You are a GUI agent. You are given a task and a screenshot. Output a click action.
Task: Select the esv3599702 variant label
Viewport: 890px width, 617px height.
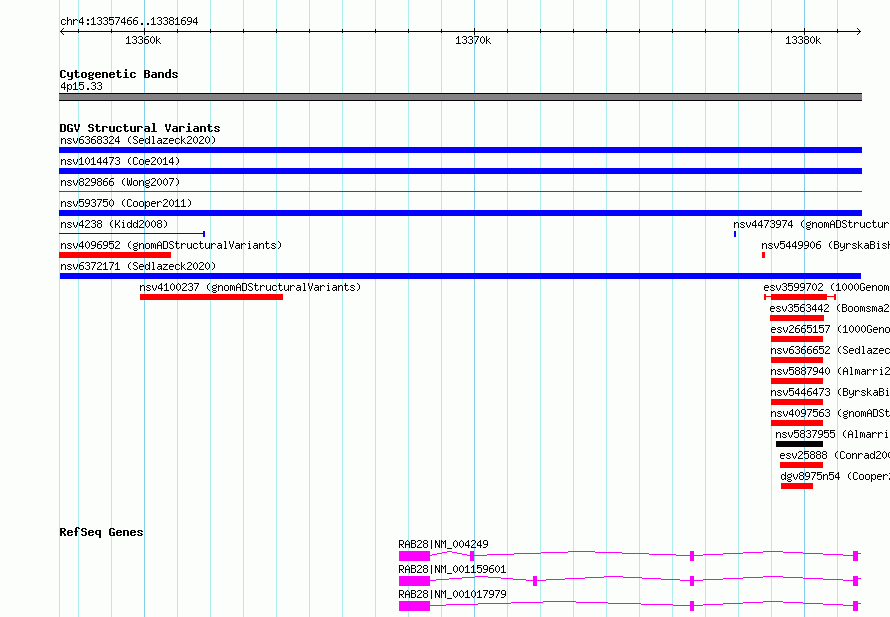pyautogui.click(x=826, y=287)
